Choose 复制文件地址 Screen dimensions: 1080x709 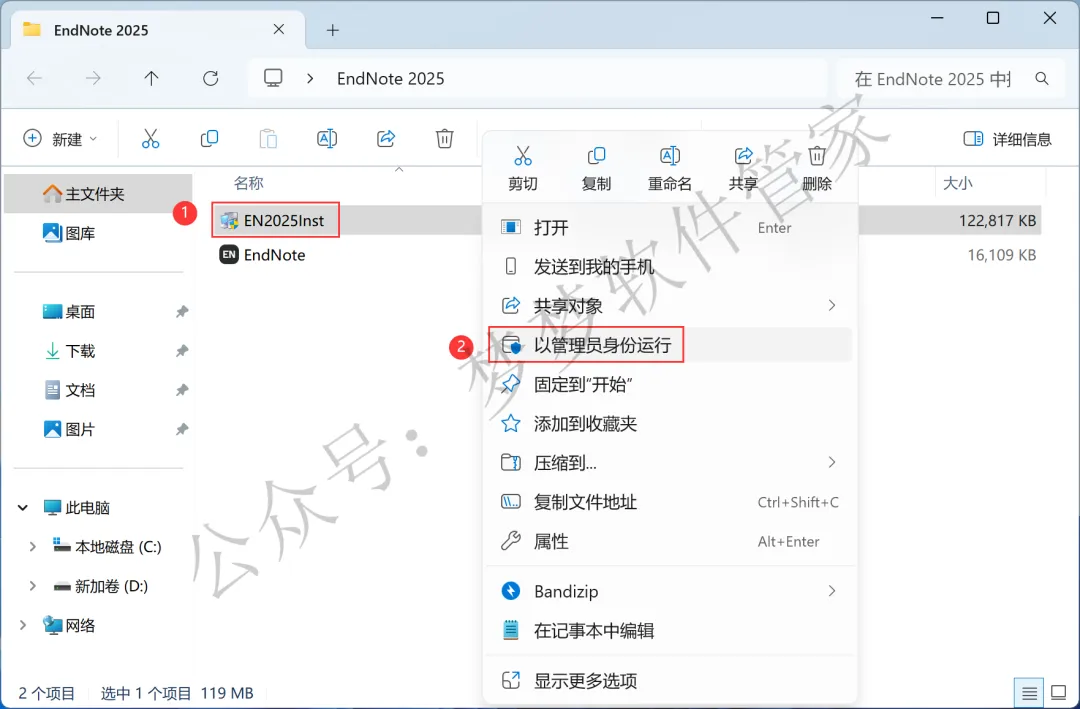point(672,502)
